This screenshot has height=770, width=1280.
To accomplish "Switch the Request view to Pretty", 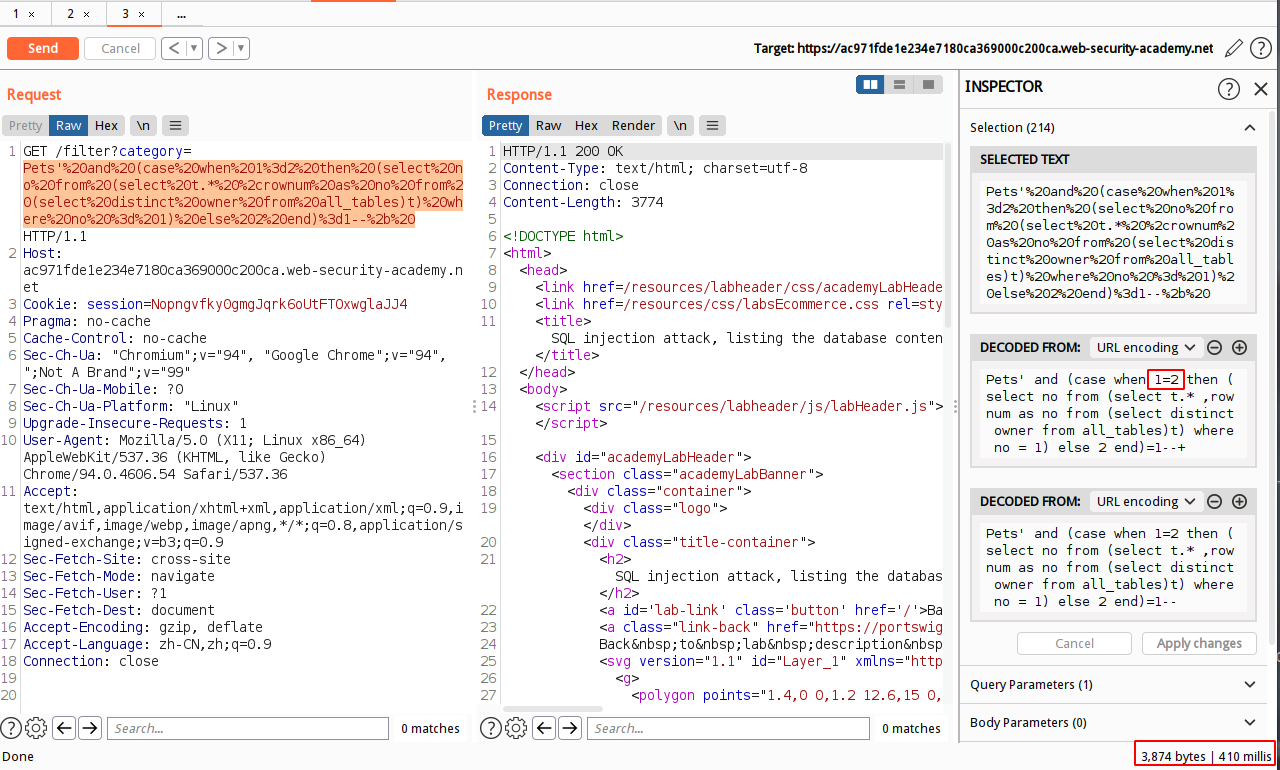I will tap(25, 125).
